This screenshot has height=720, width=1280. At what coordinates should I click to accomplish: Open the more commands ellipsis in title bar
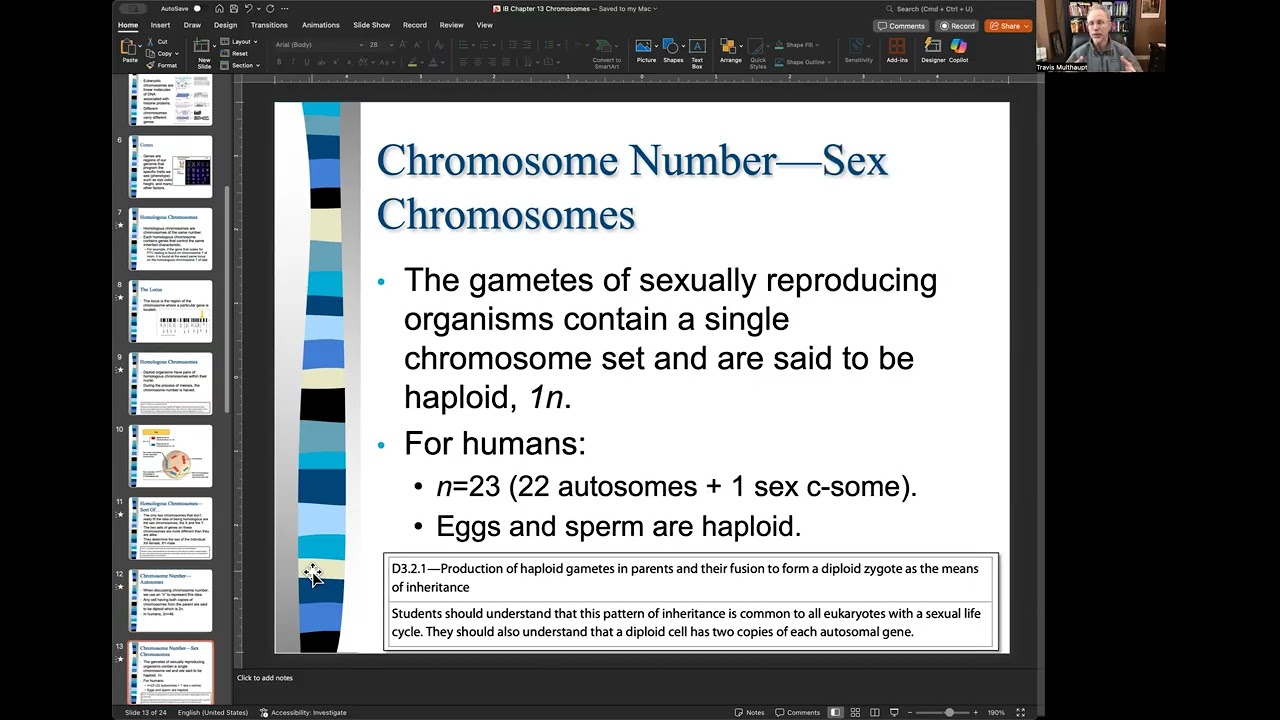pyautogui.click(x=283, y=9)
